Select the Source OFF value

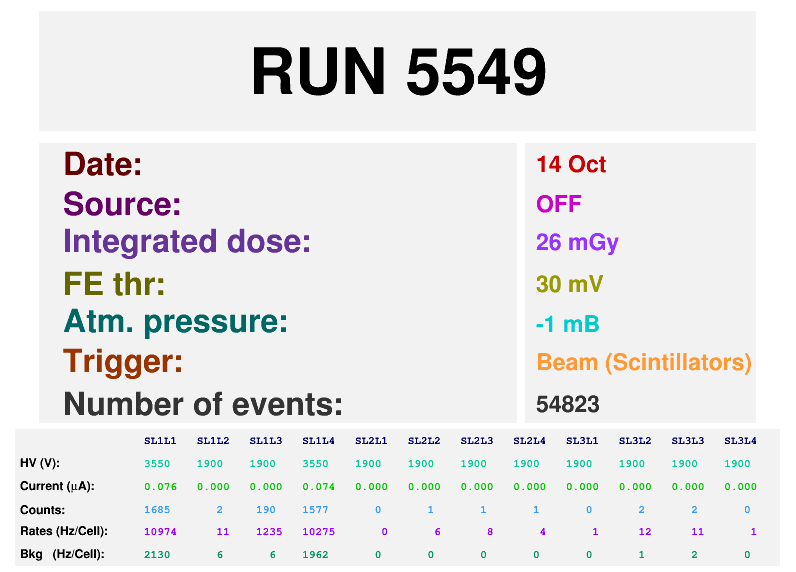(558, 204)
